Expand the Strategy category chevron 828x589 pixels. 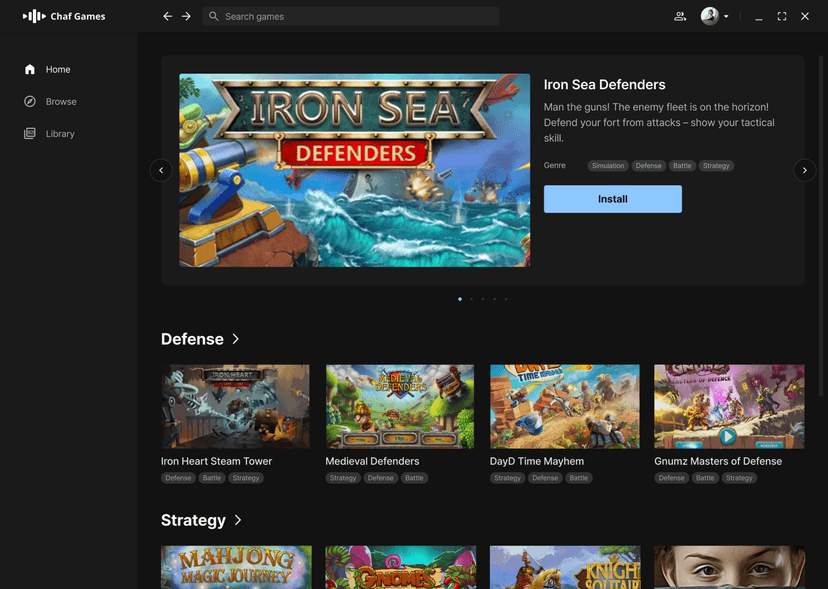238,520
